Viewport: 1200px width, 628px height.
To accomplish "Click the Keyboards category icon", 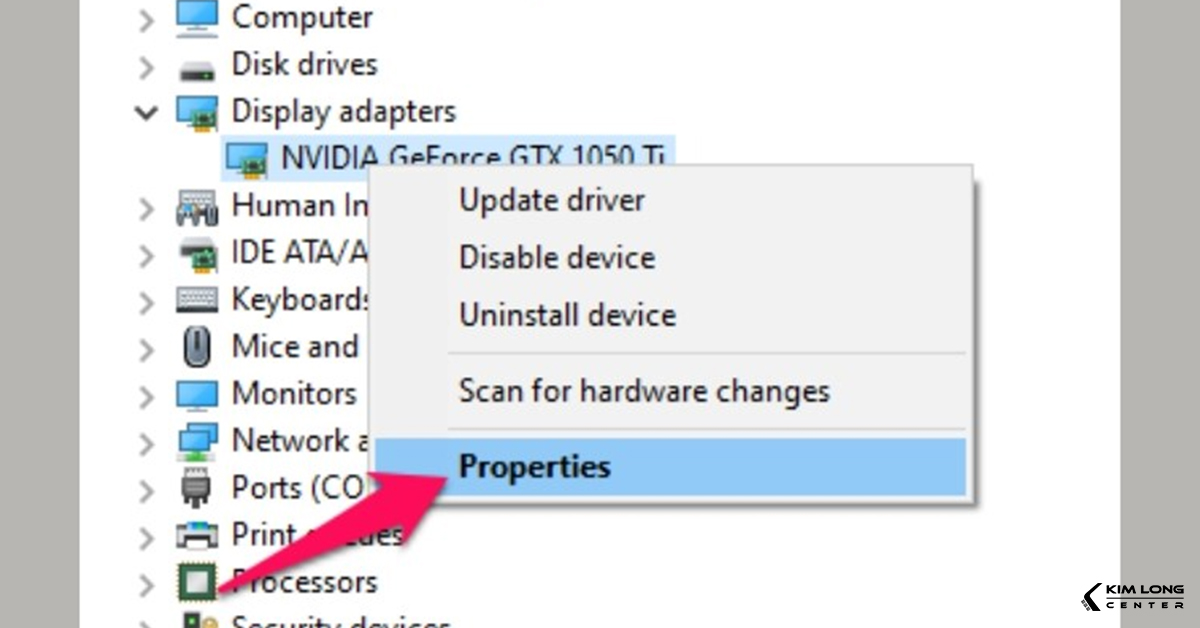I will pos(197,300).
